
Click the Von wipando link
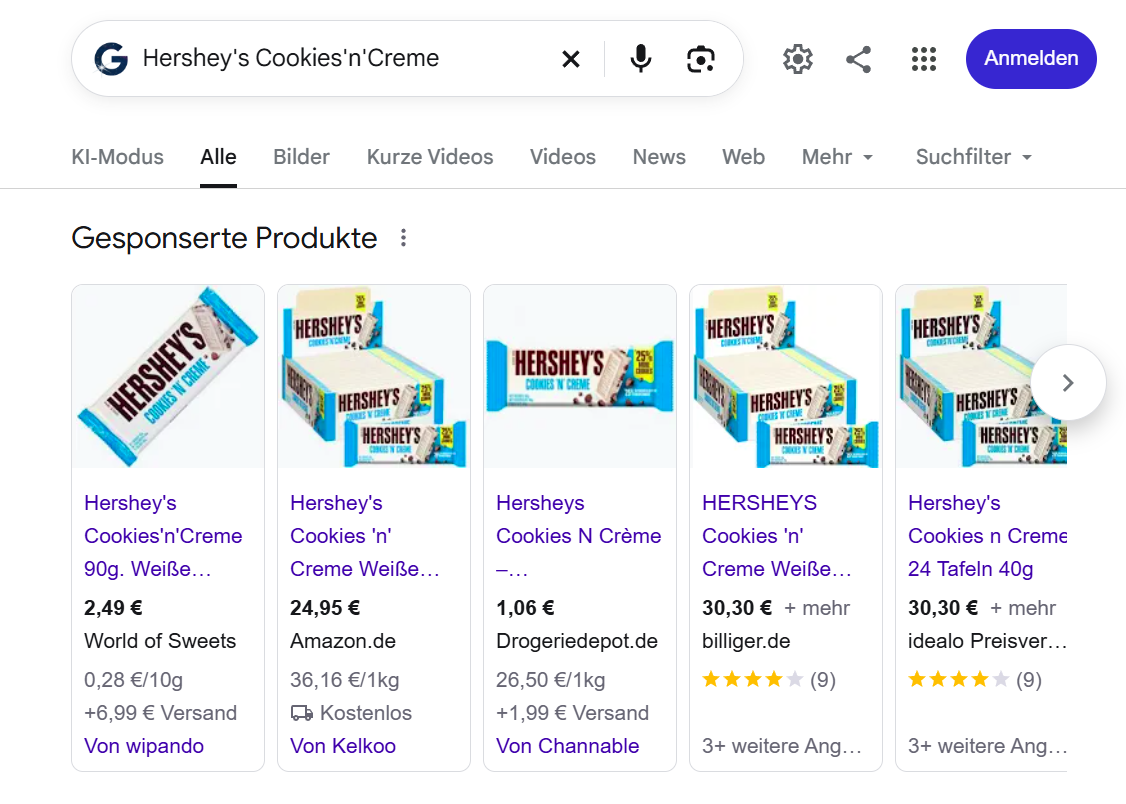144,746
